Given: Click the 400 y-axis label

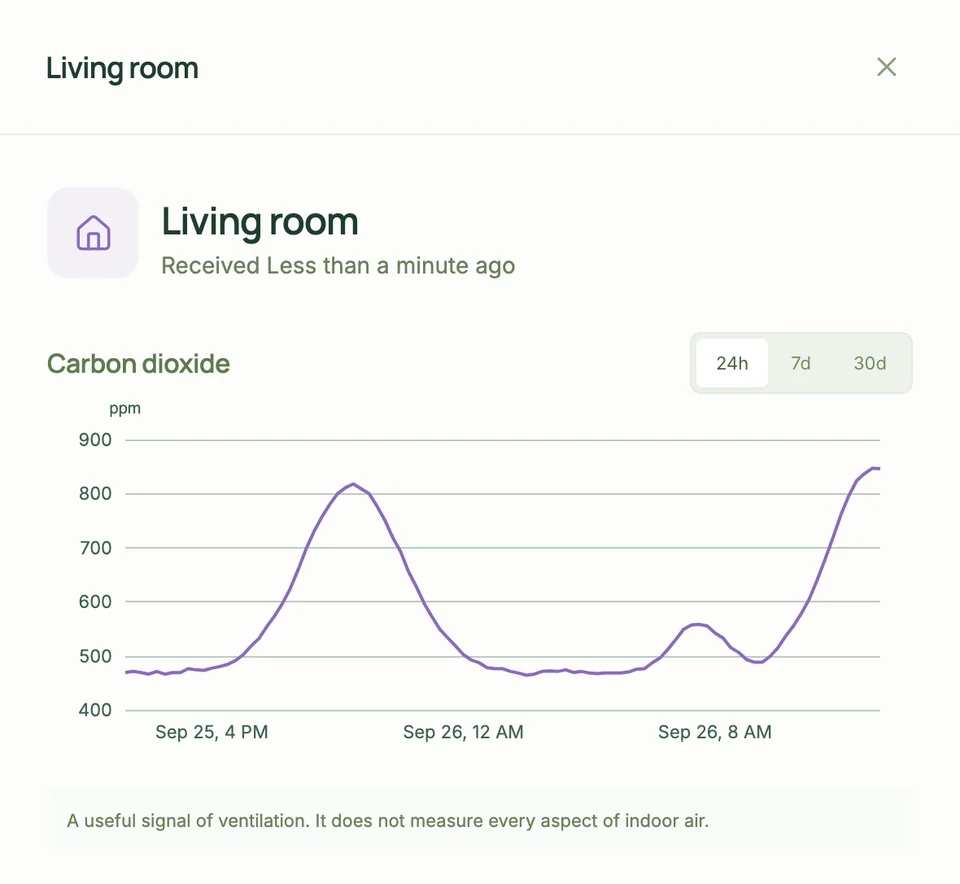Looking at the screenshot, I should pyautogui.click(x=95, y=710).
